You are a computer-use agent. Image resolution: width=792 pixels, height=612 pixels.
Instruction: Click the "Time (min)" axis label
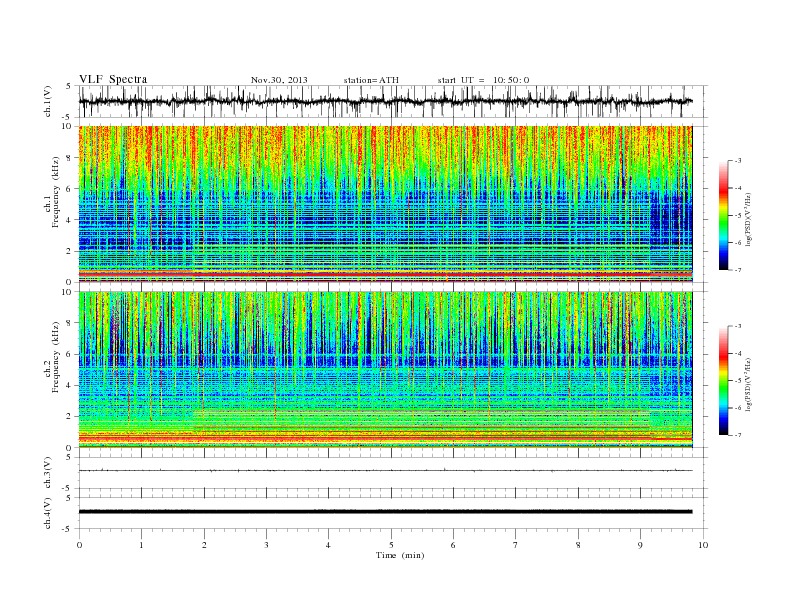pyautogui.click(x=400, y=555)
